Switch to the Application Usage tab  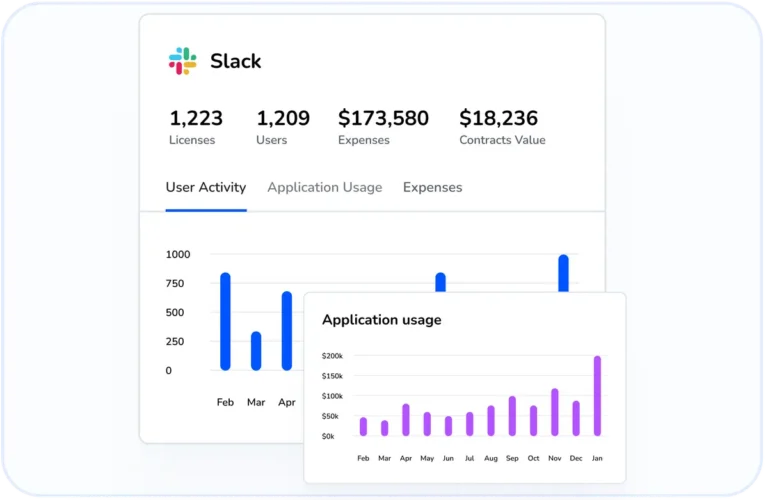pos(325,188)
